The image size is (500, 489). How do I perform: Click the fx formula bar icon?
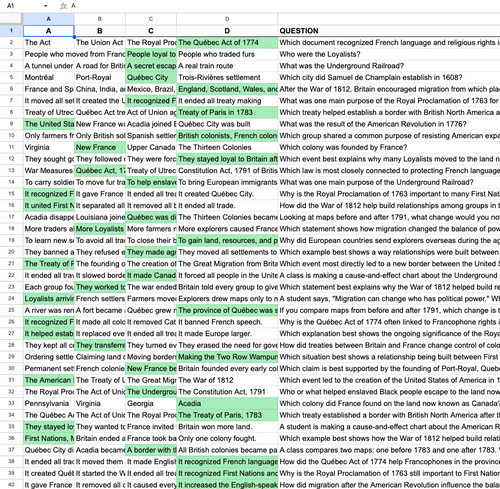63,6
